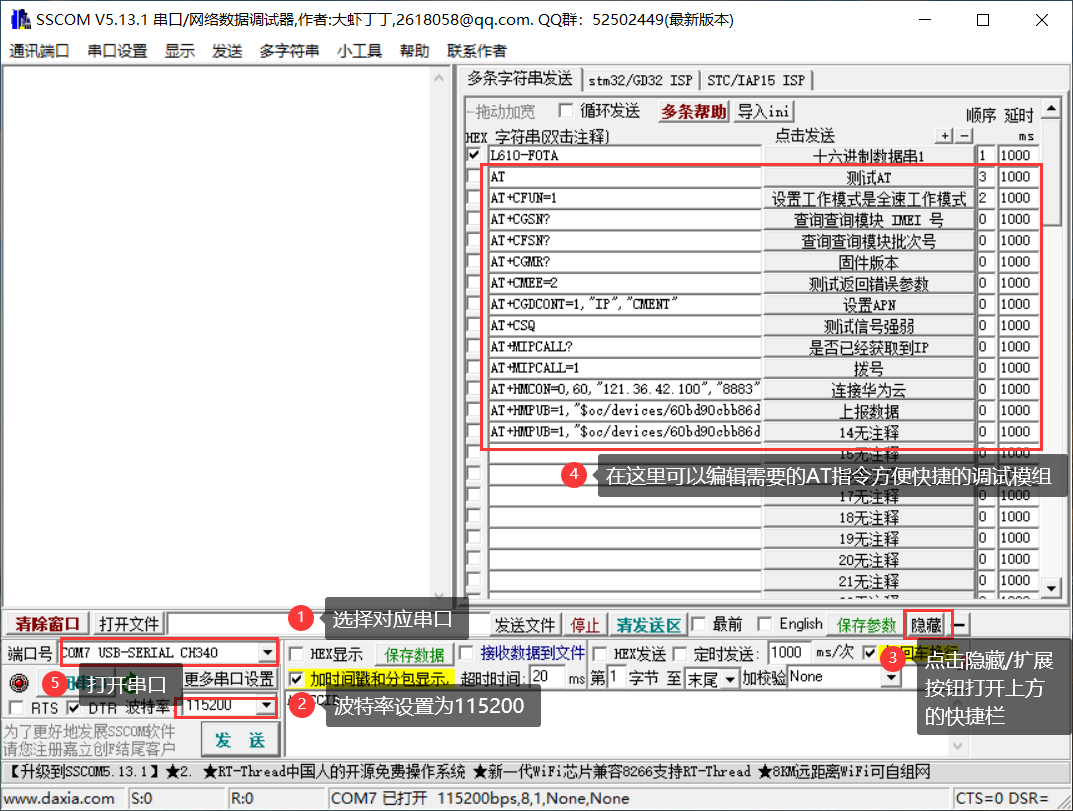Click the 保存参数 button

click(x=866, y=625)
